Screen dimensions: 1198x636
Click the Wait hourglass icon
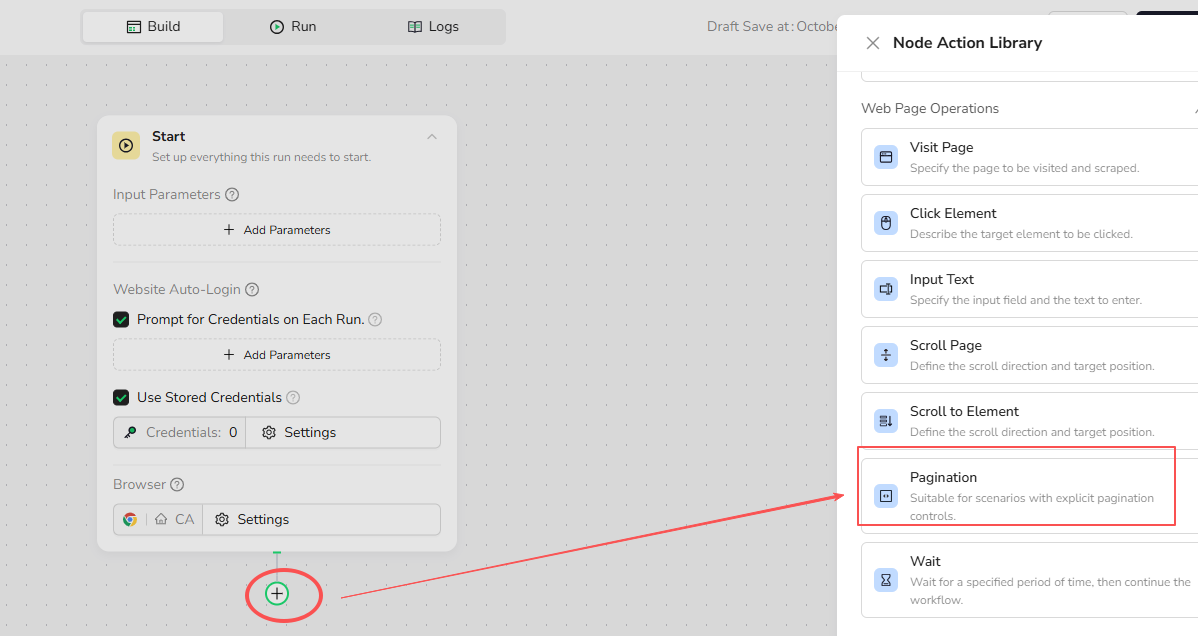885,580
